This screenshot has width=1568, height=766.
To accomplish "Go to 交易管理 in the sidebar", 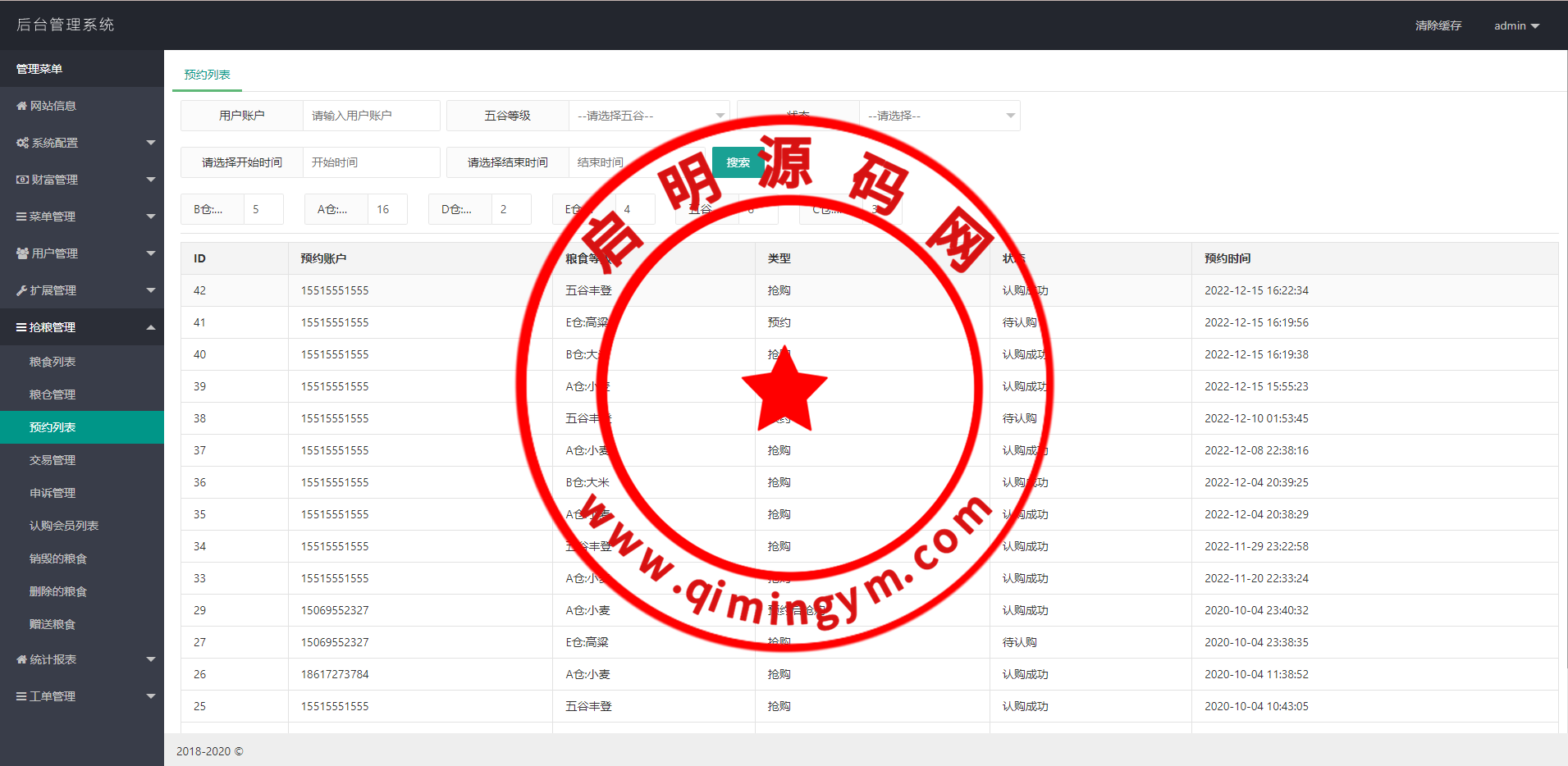I will point(53,460).
